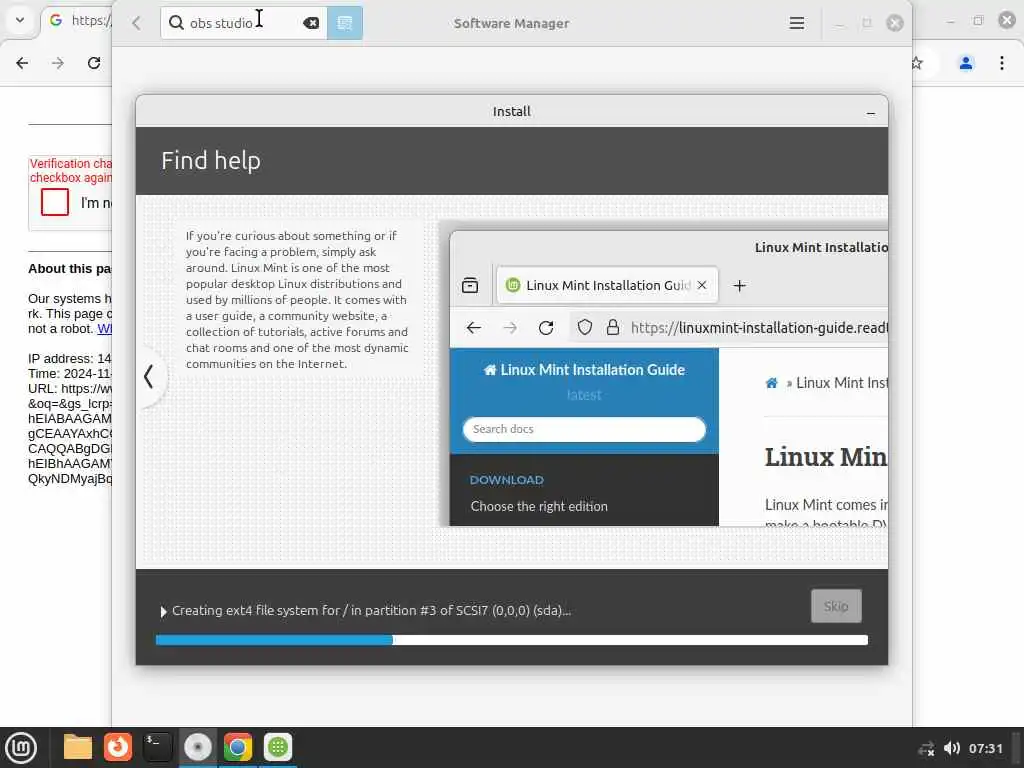This screenshot has width=1024, height=768.
Task: Bookmark this page with the star icon
Action: (917, 63)
